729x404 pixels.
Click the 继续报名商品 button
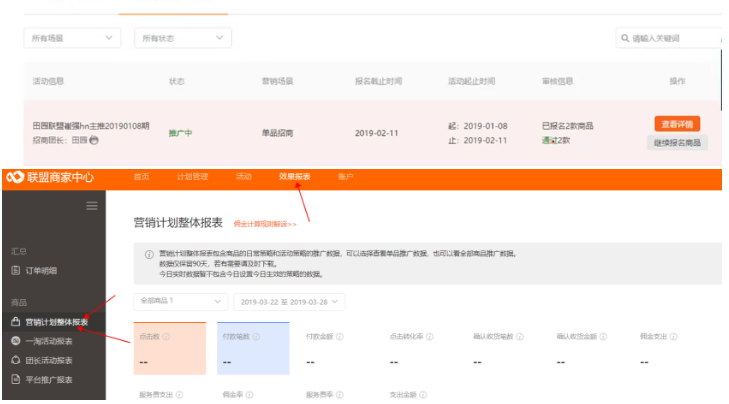pos(677,143)
